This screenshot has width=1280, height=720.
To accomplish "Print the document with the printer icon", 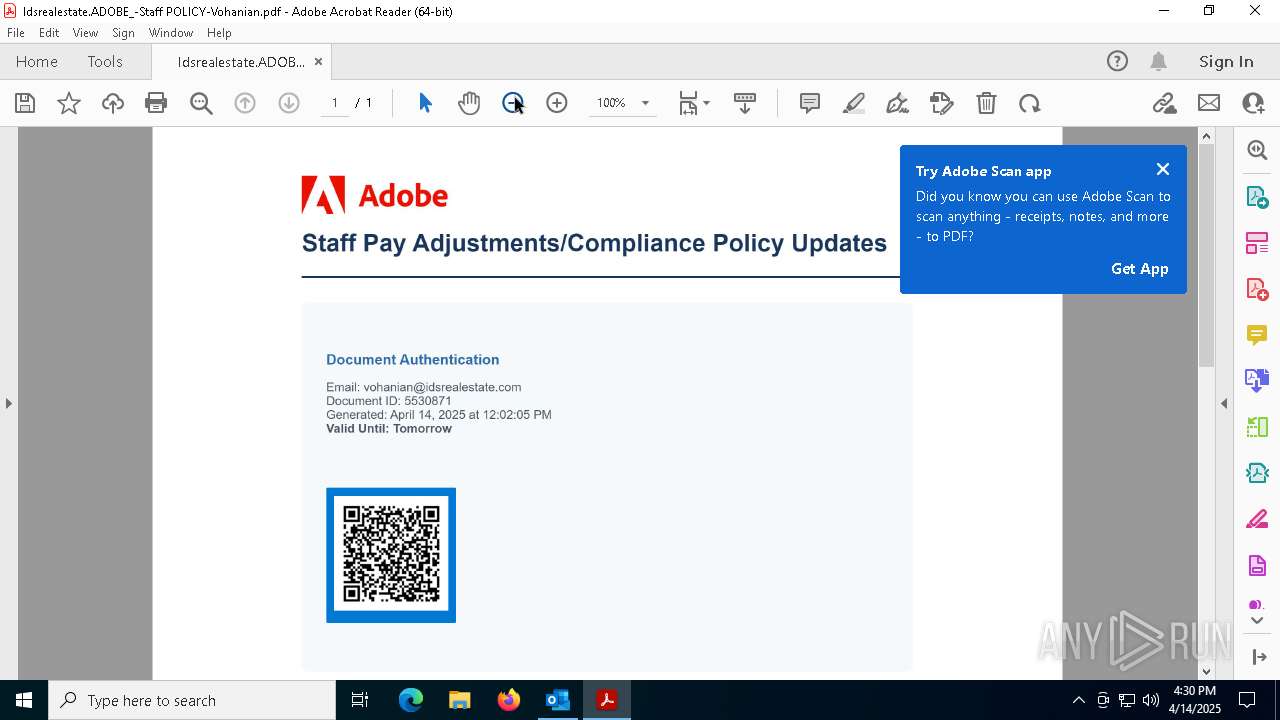I will coord(156,103).
